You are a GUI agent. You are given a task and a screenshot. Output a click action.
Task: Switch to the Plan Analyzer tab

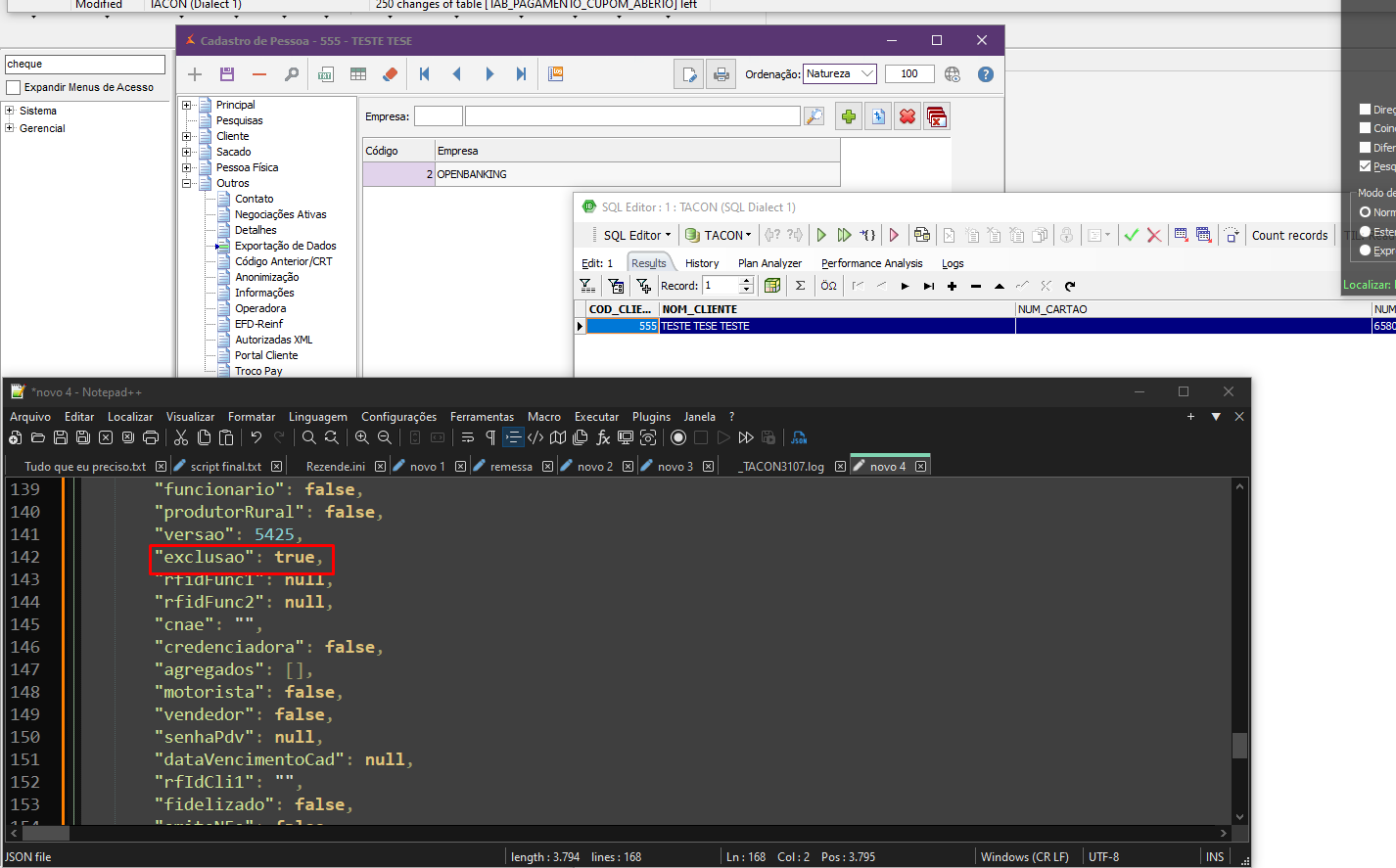tap(769, 263)
